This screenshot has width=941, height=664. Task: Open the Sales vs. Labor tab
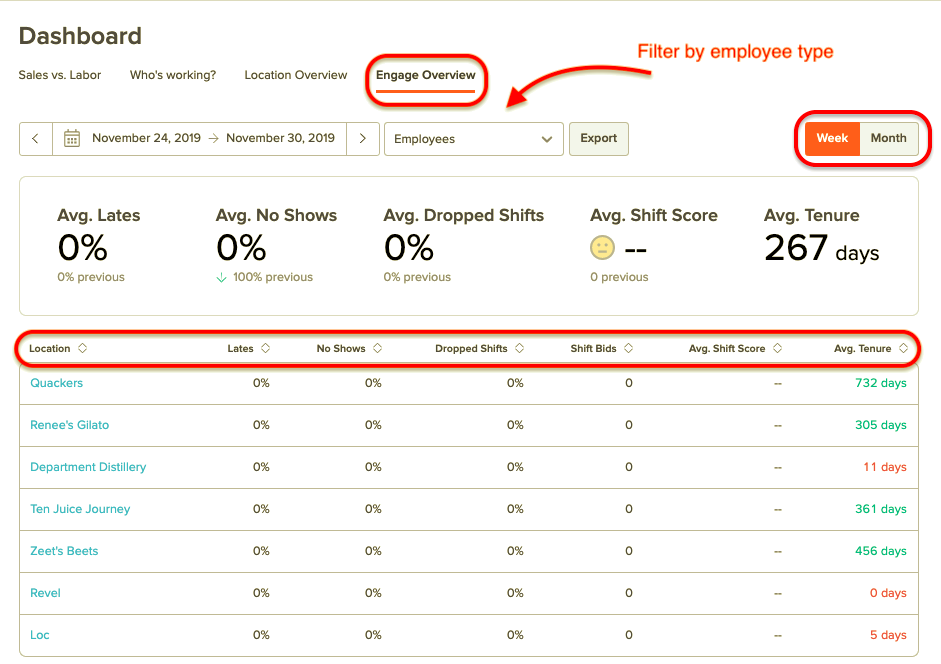(60, 75)
